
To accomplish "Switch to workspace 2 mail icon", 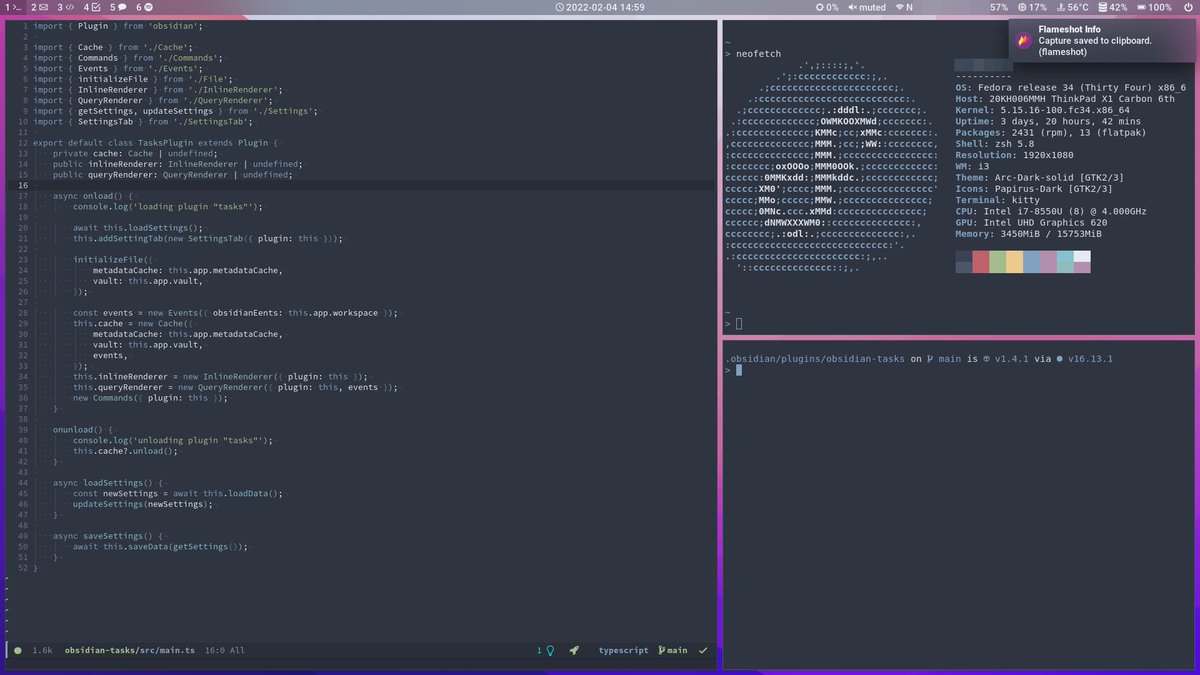I will click(x=41, y=7).
